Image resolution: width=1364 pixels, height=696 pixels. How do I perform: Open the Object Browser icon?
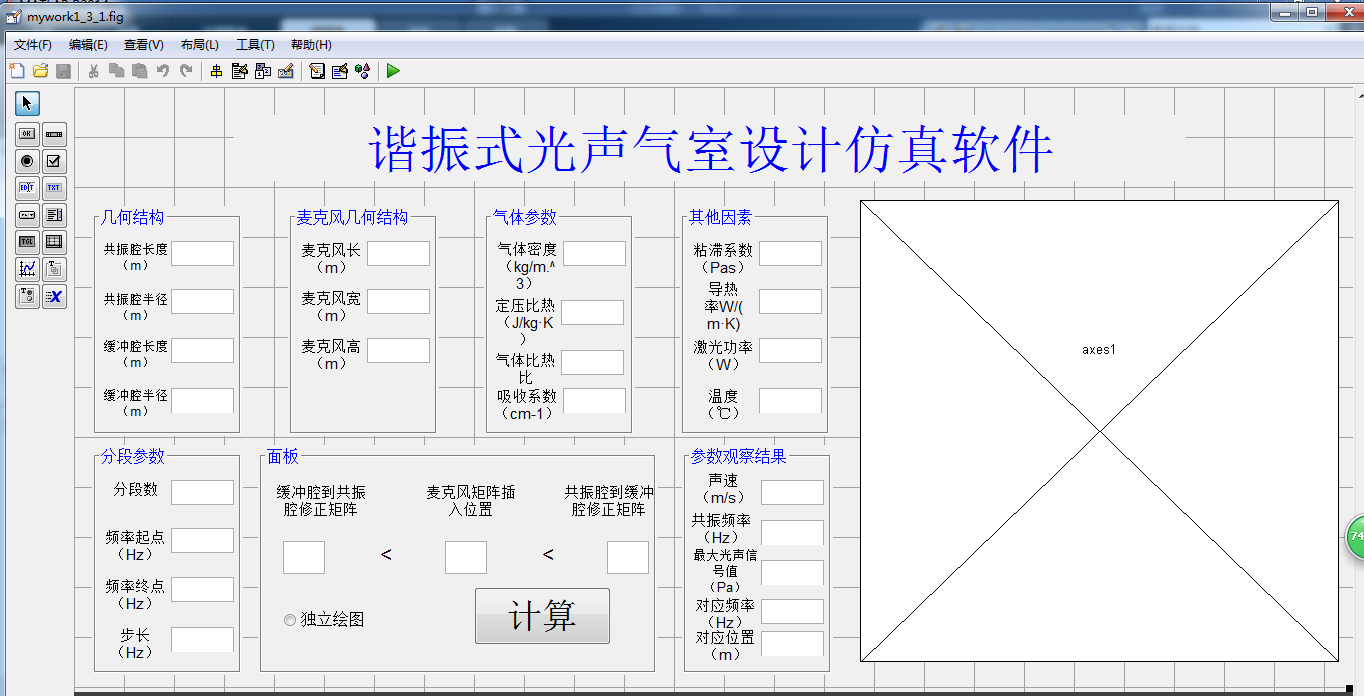coord(363,71)
